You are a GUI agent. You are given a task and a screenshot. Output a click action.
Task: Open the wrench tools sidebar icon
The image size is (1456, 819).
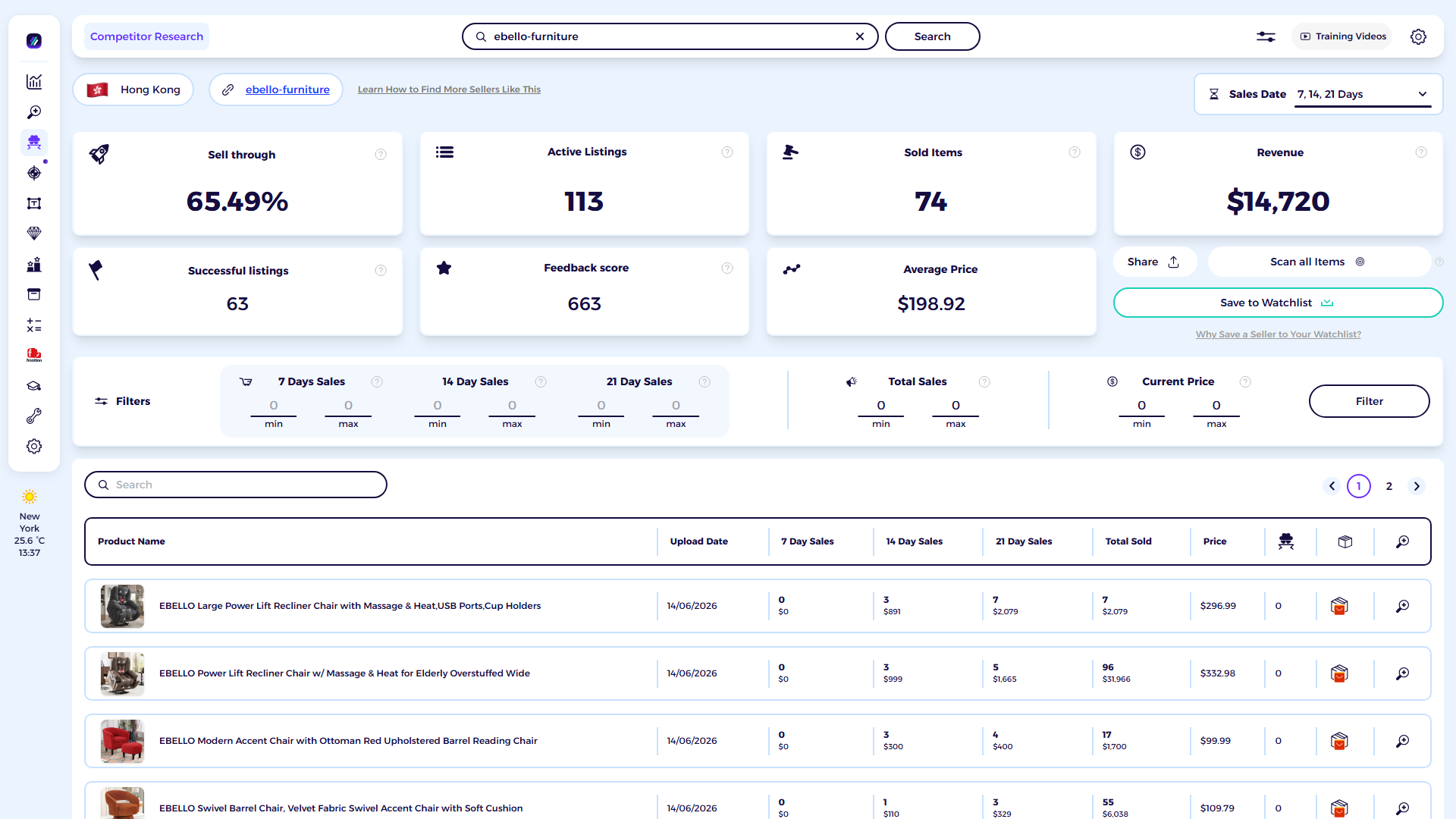[x=34, y=416]
